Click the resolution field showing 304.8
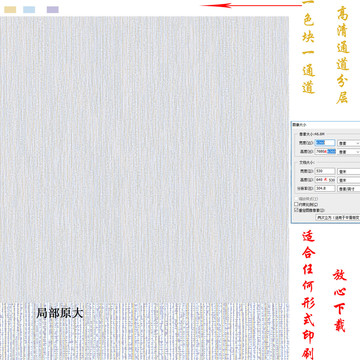 [325, 188]
